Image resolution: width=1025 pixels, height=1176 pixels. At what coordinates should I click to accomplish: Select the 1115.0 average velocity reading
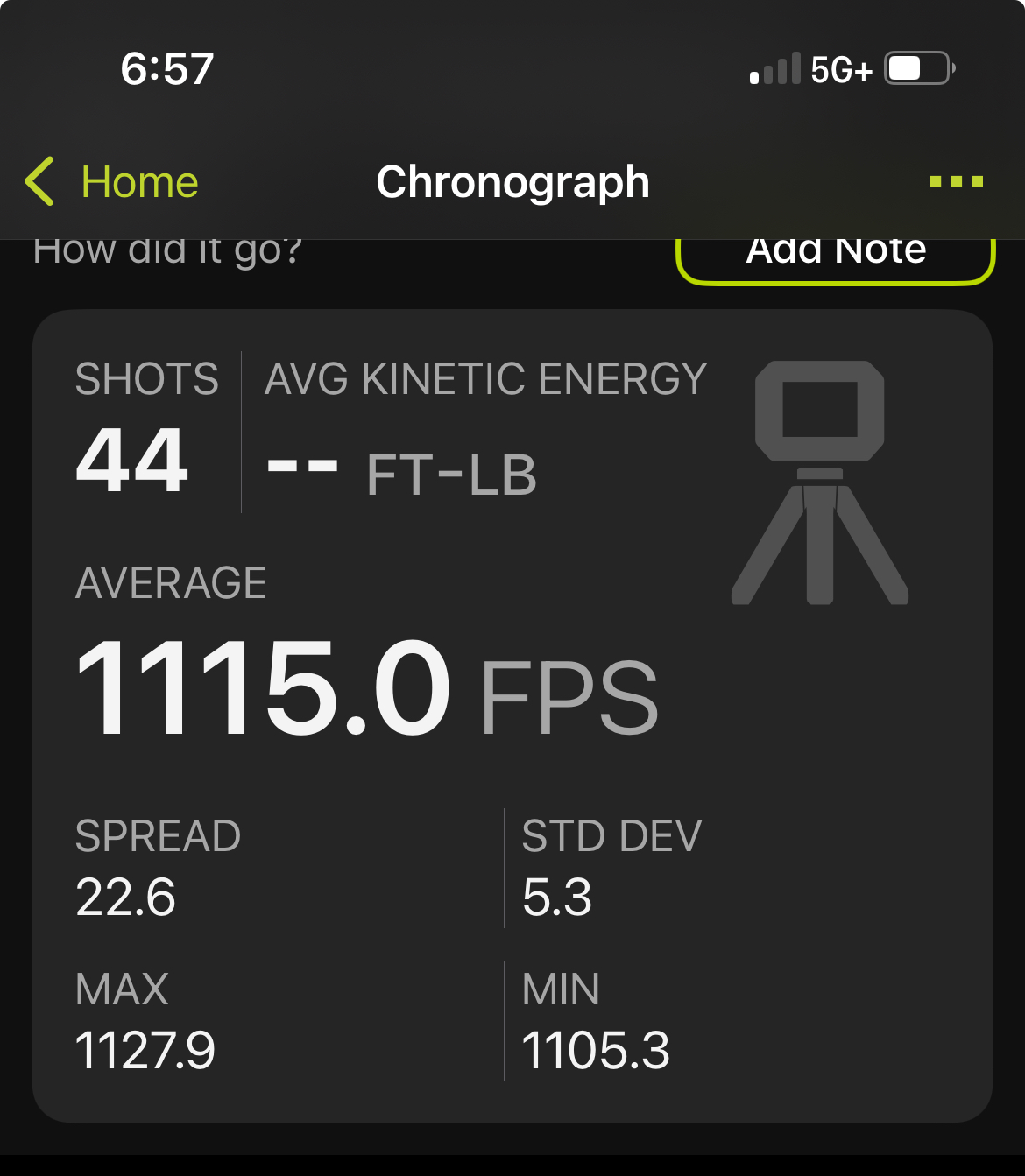(263, 688)
